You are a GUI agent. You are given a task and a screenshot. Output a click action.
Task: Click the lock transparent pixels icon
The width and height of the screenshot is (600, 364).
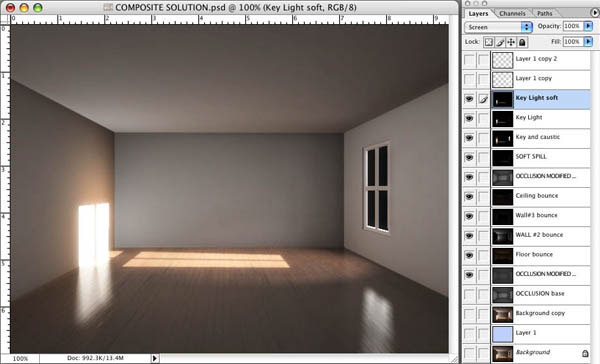tap(489, 42)
